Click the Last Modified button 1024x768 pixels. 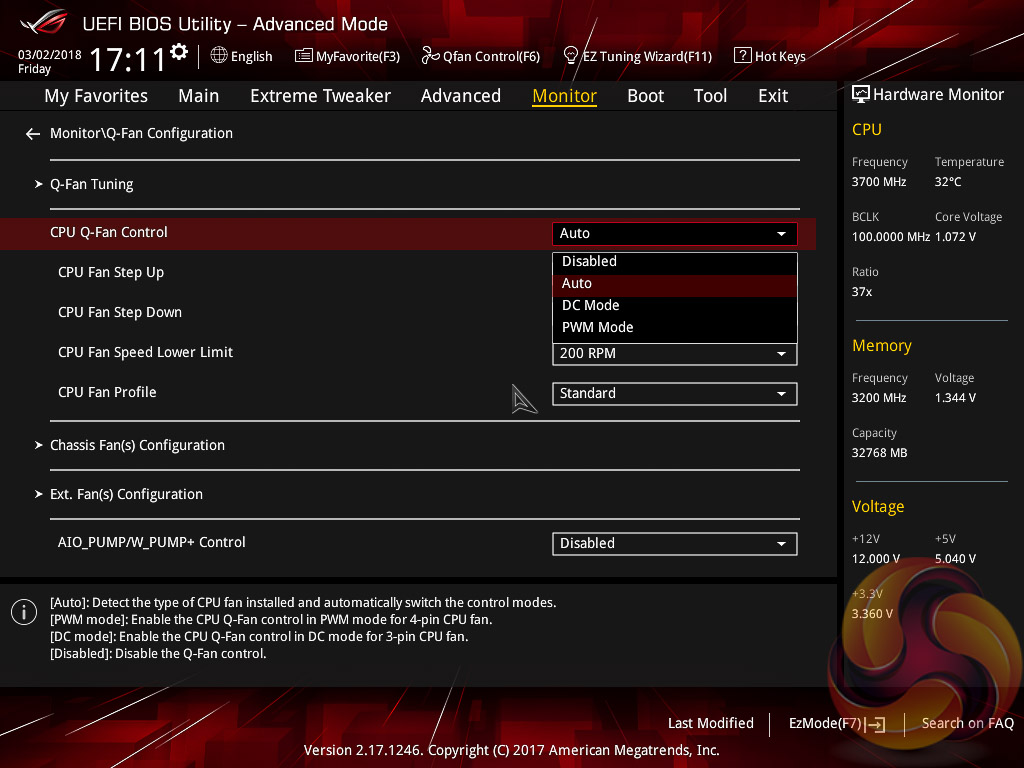tap(710, 723)
